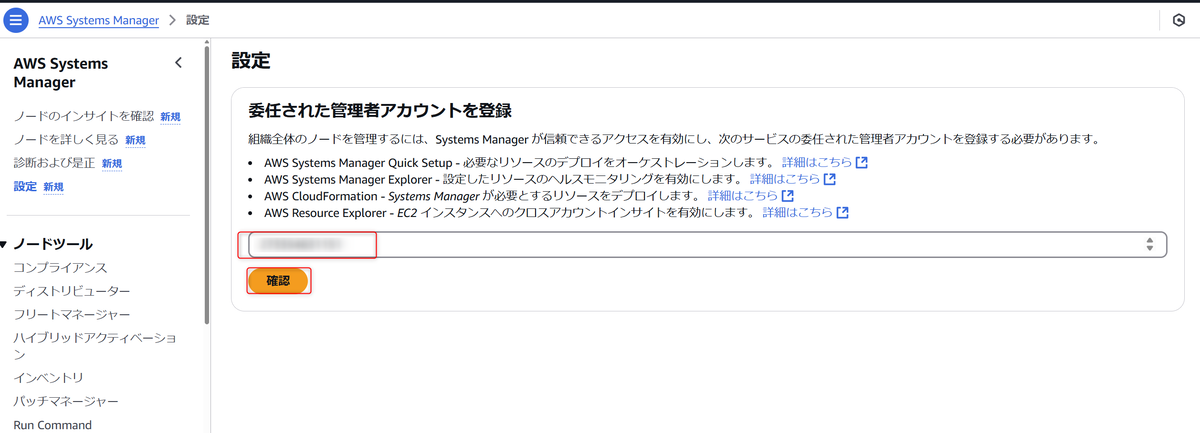
Task: Open CloudFormation 詳細はこちら link
Action: tap(743, 196)
